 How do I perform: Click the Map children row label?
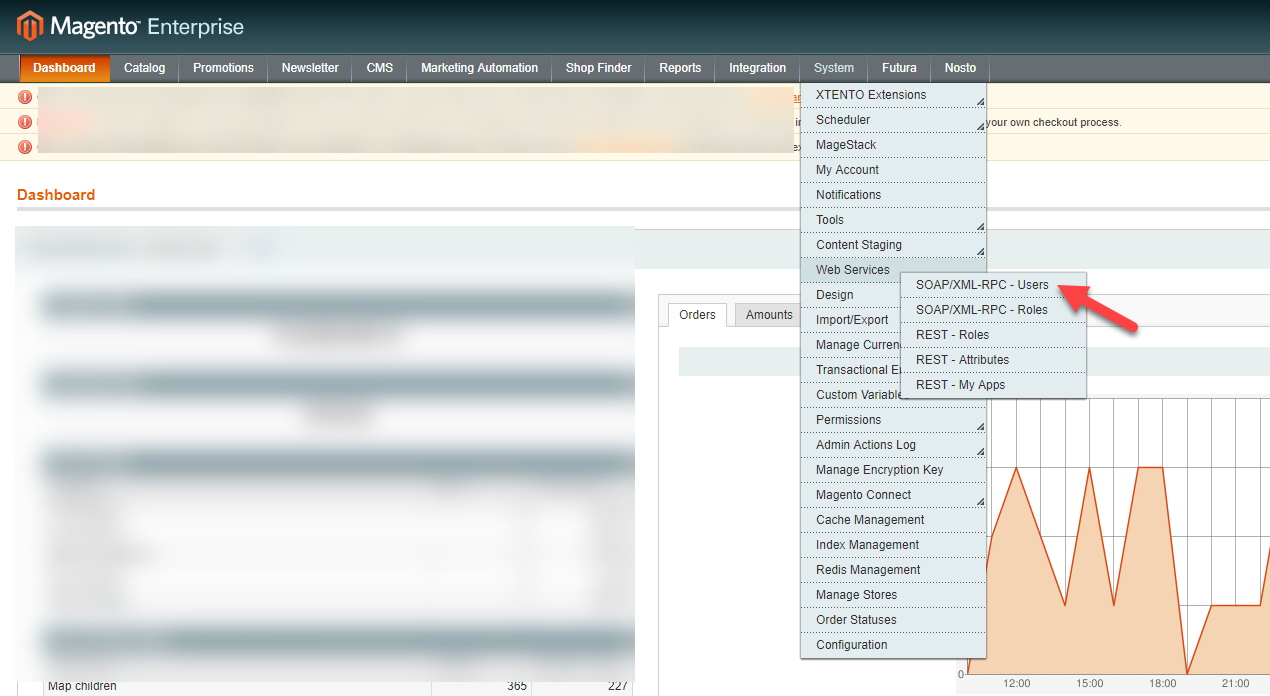click(82, 686)
